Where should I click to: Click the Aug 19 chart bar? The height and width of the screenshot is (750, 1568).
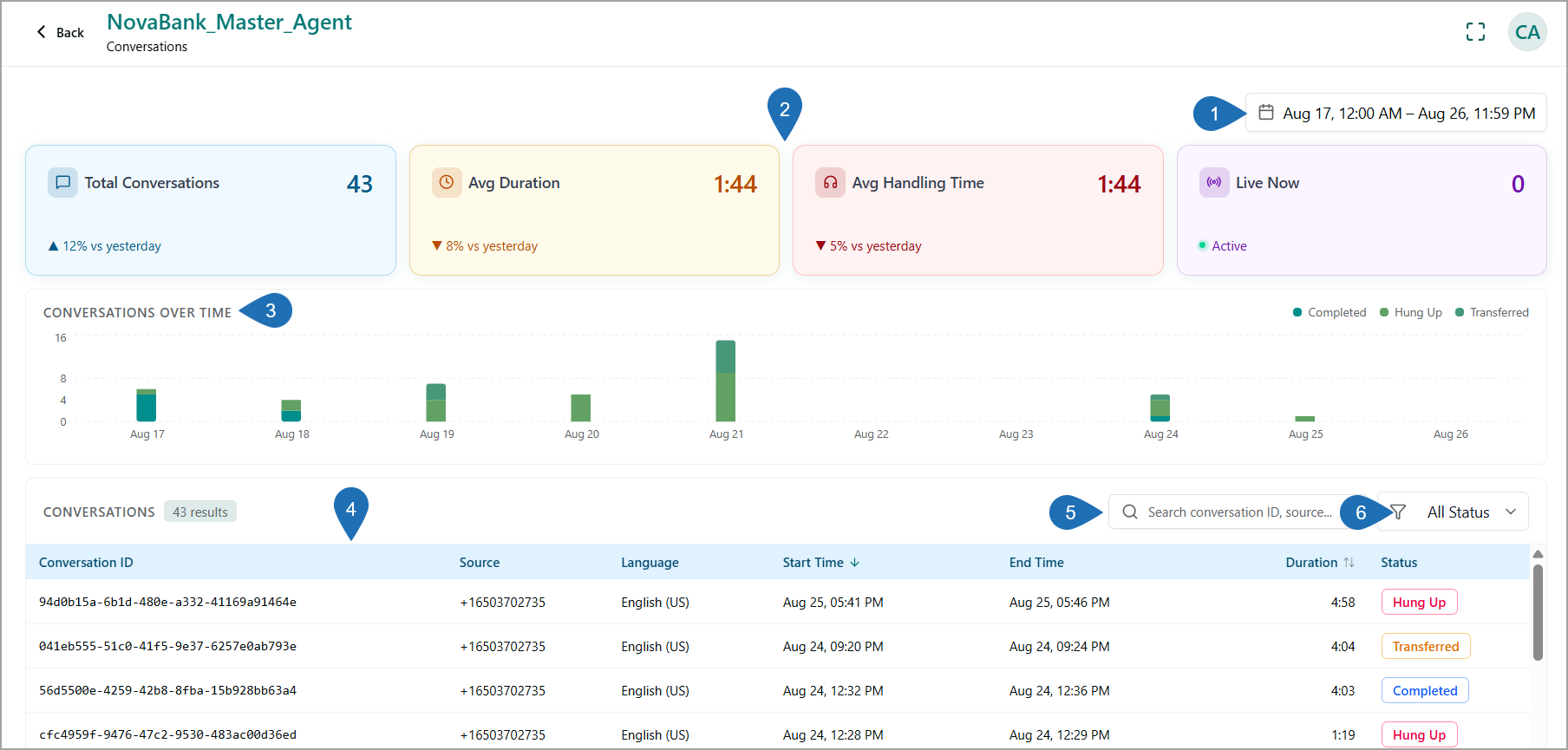click(436, 403)
